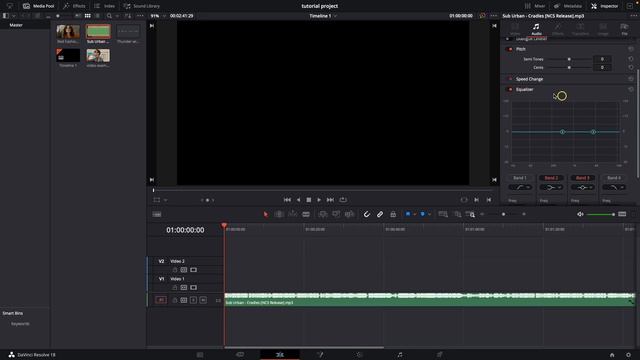Select the Sub Urban audio clip on timeline

pos(429,300)
